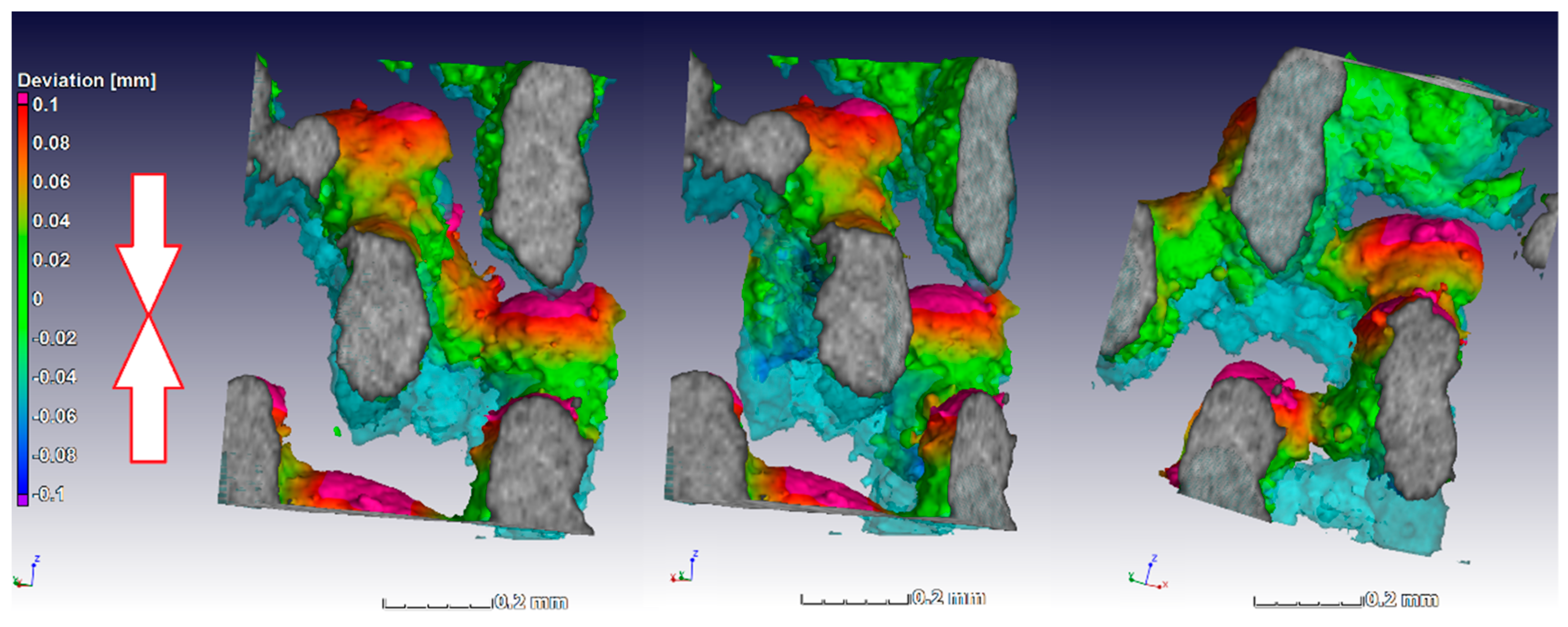Select the Z axis label of the middle gizmo
This screenshot has width=1568, height=627.
[696, 553]
